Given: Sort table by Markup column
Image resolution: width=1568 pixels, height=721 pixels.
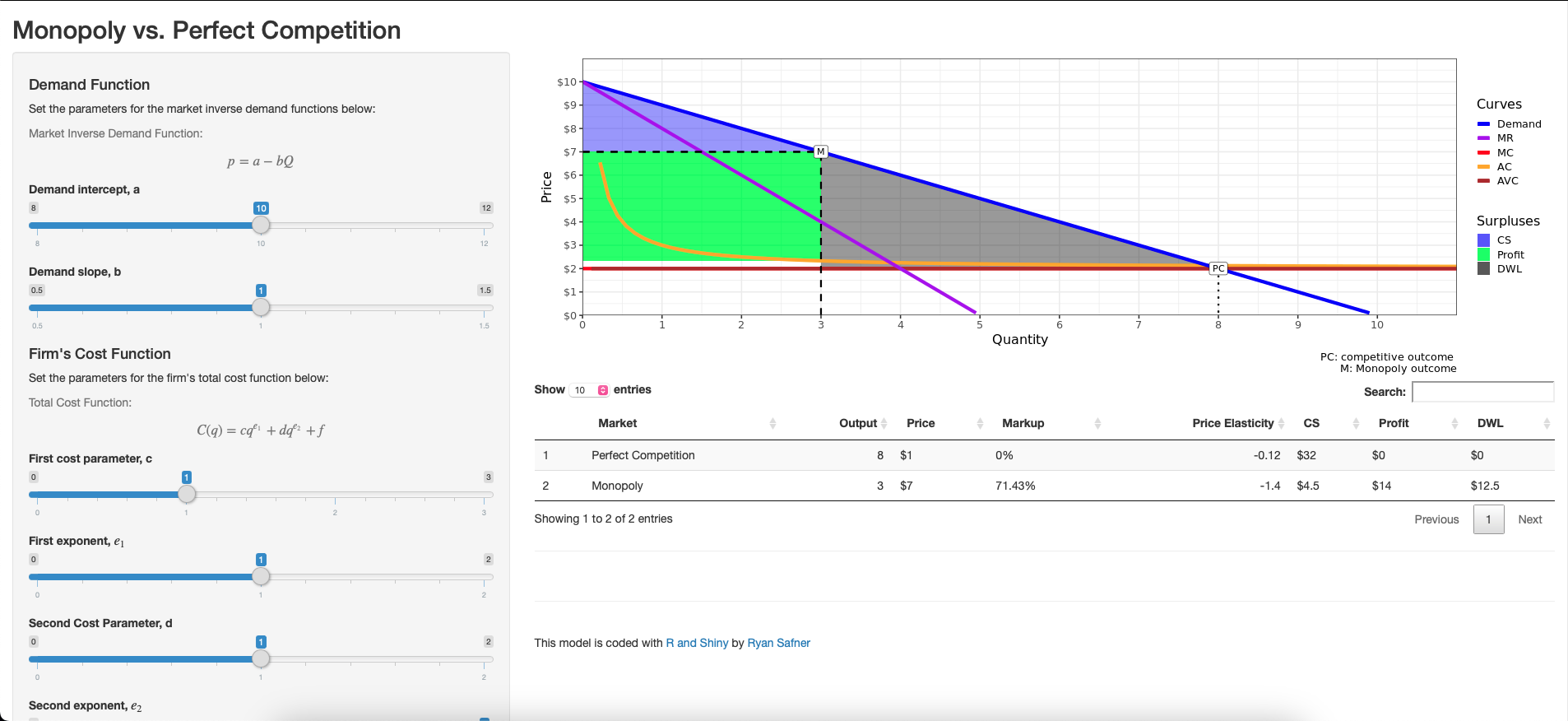Looking at the screenshot, I should [x=1023, y=423].
